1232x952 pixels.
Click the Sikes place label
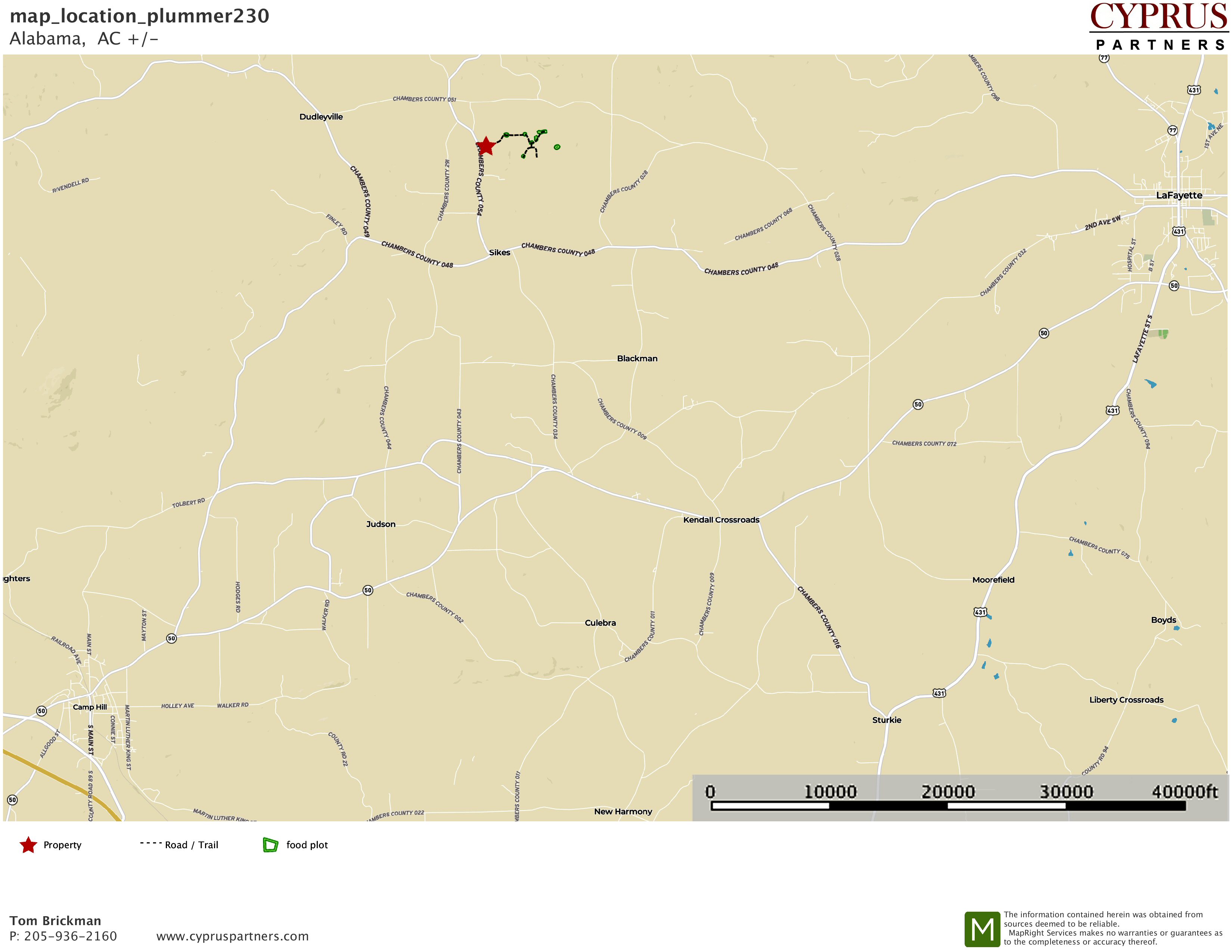point(499,252)
